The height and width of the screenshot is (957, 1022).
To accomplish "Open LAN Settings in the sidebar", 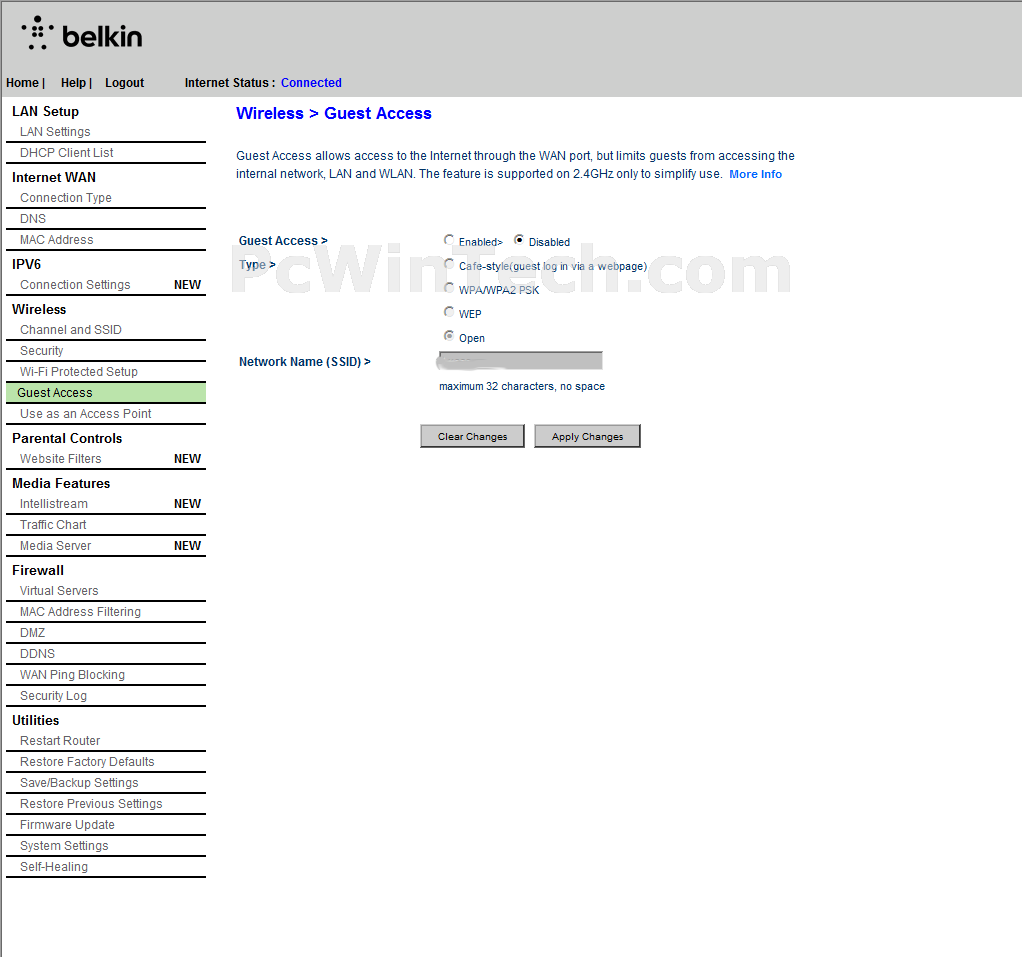I will click(55, 132).
